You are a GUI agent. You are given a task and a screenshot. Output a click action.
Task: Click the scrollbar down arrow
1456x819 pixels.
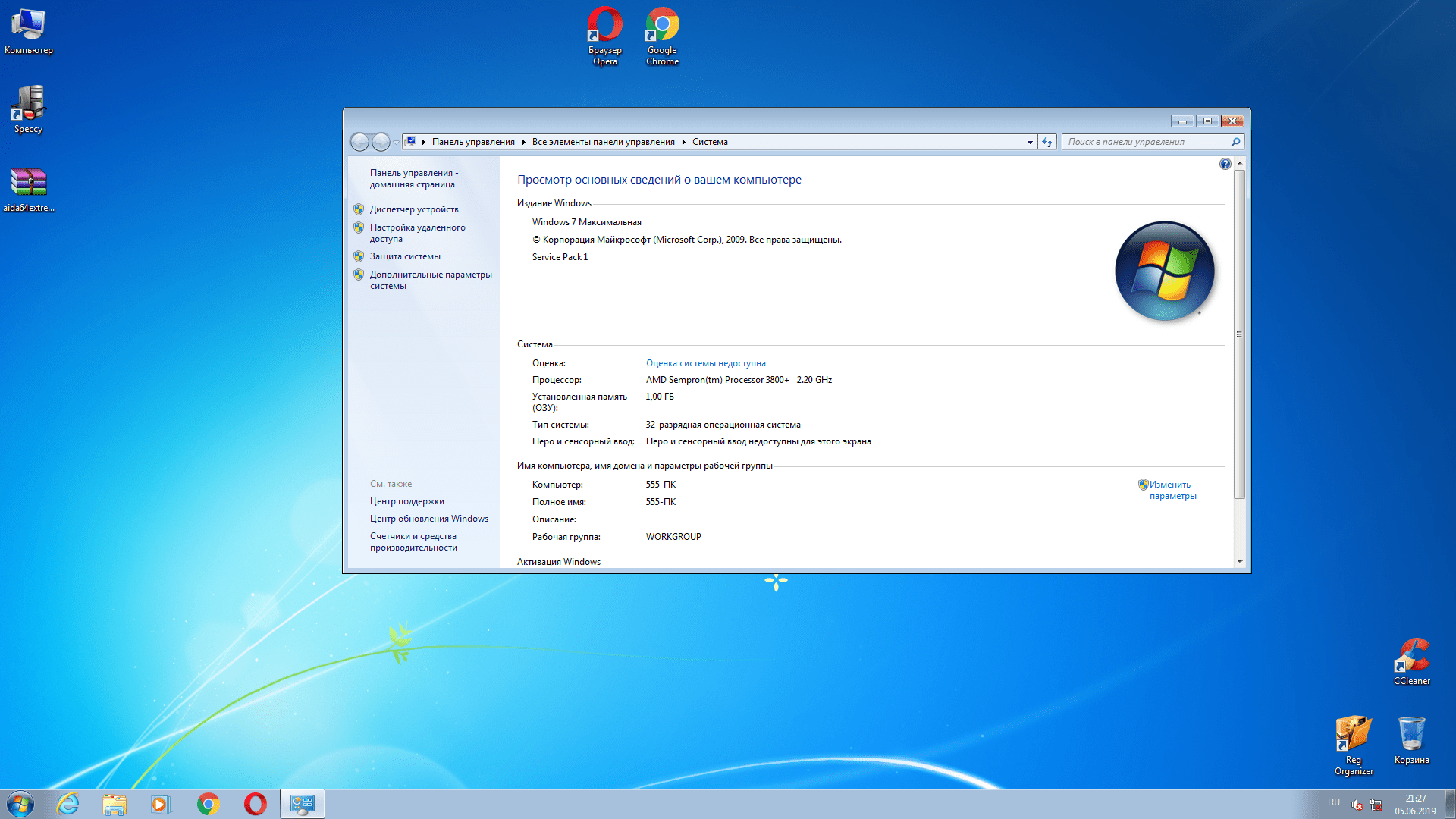(x=1239, y=562)
